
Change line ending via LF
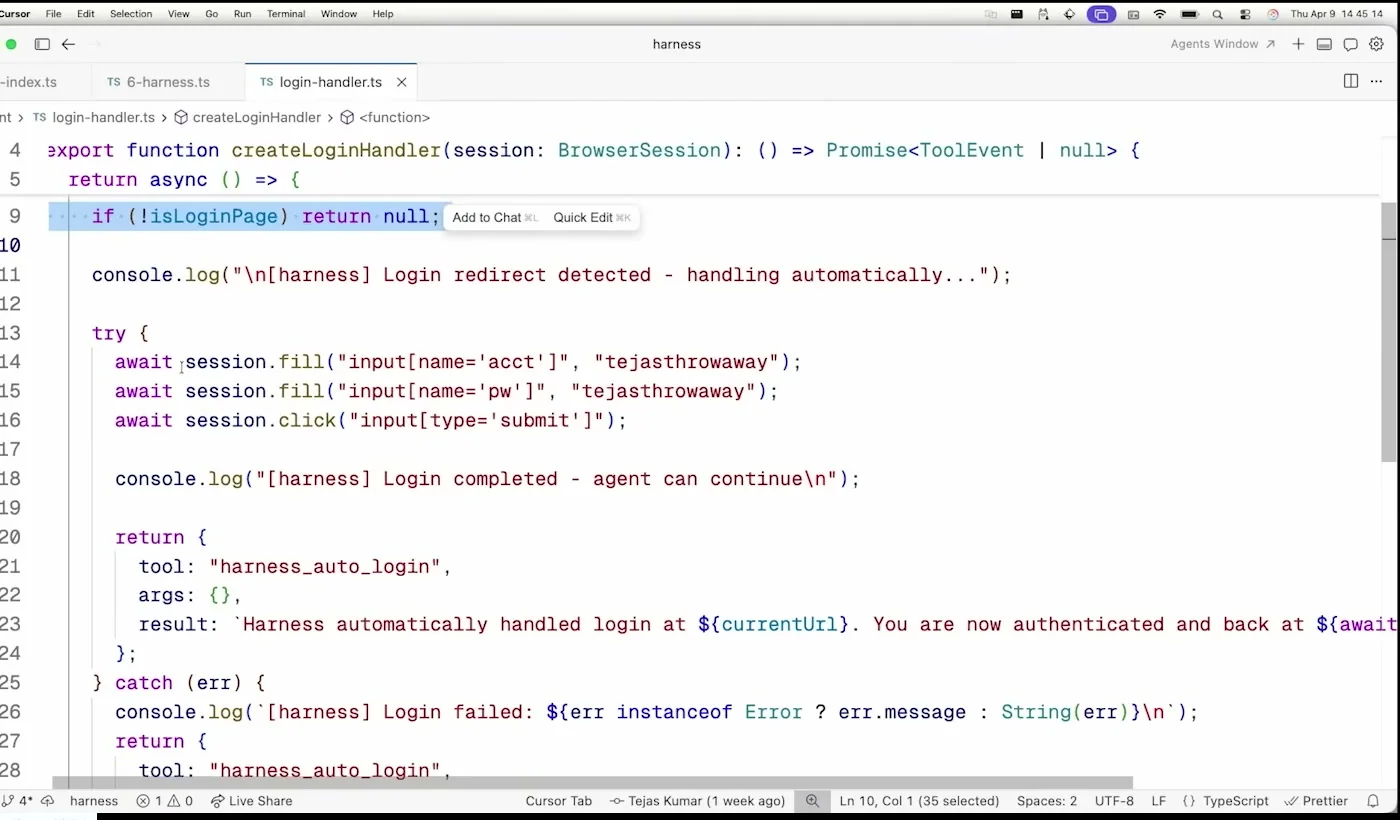1159,801
